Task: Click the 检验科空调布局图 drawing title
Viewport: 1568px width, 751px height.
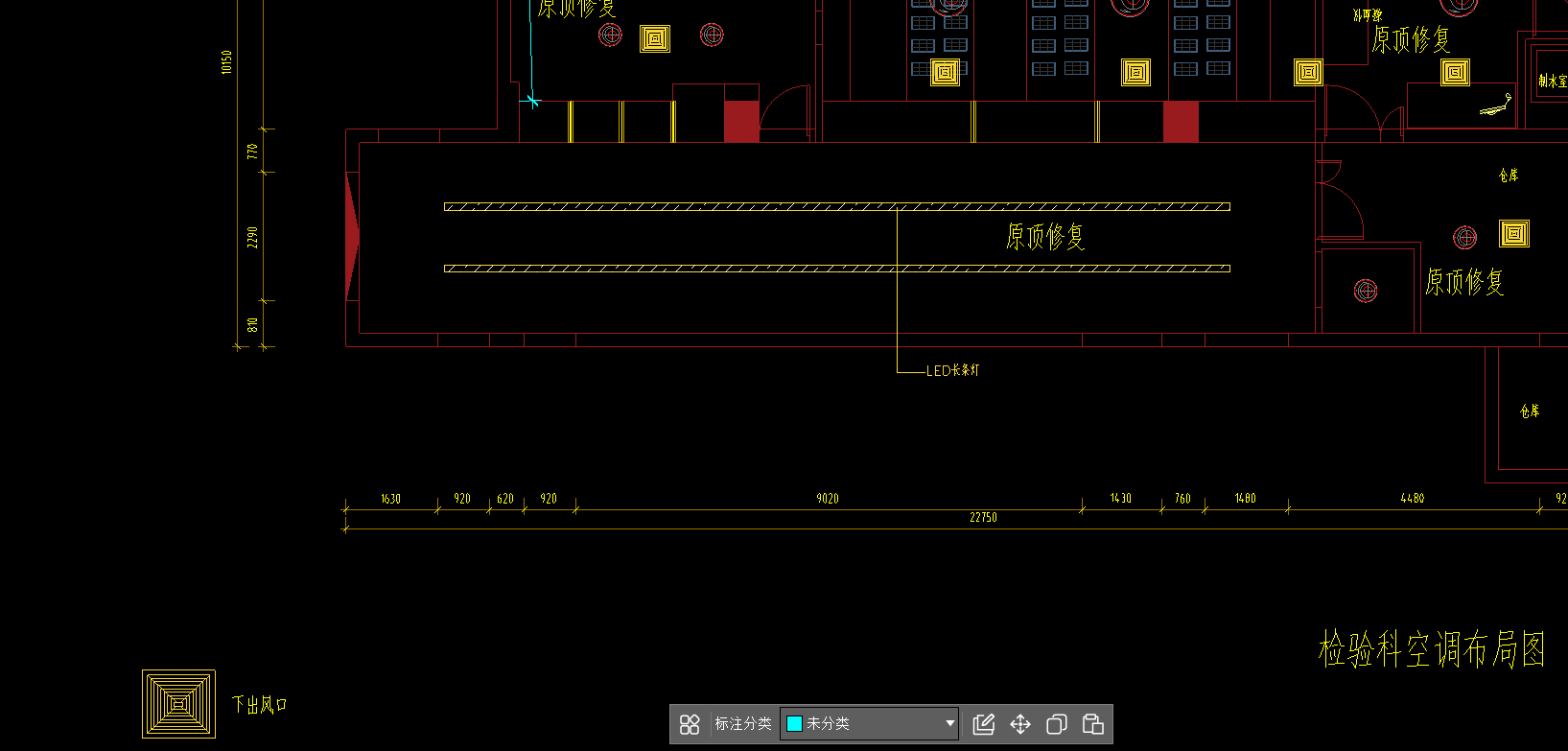Action: [x=1432, y=650]
